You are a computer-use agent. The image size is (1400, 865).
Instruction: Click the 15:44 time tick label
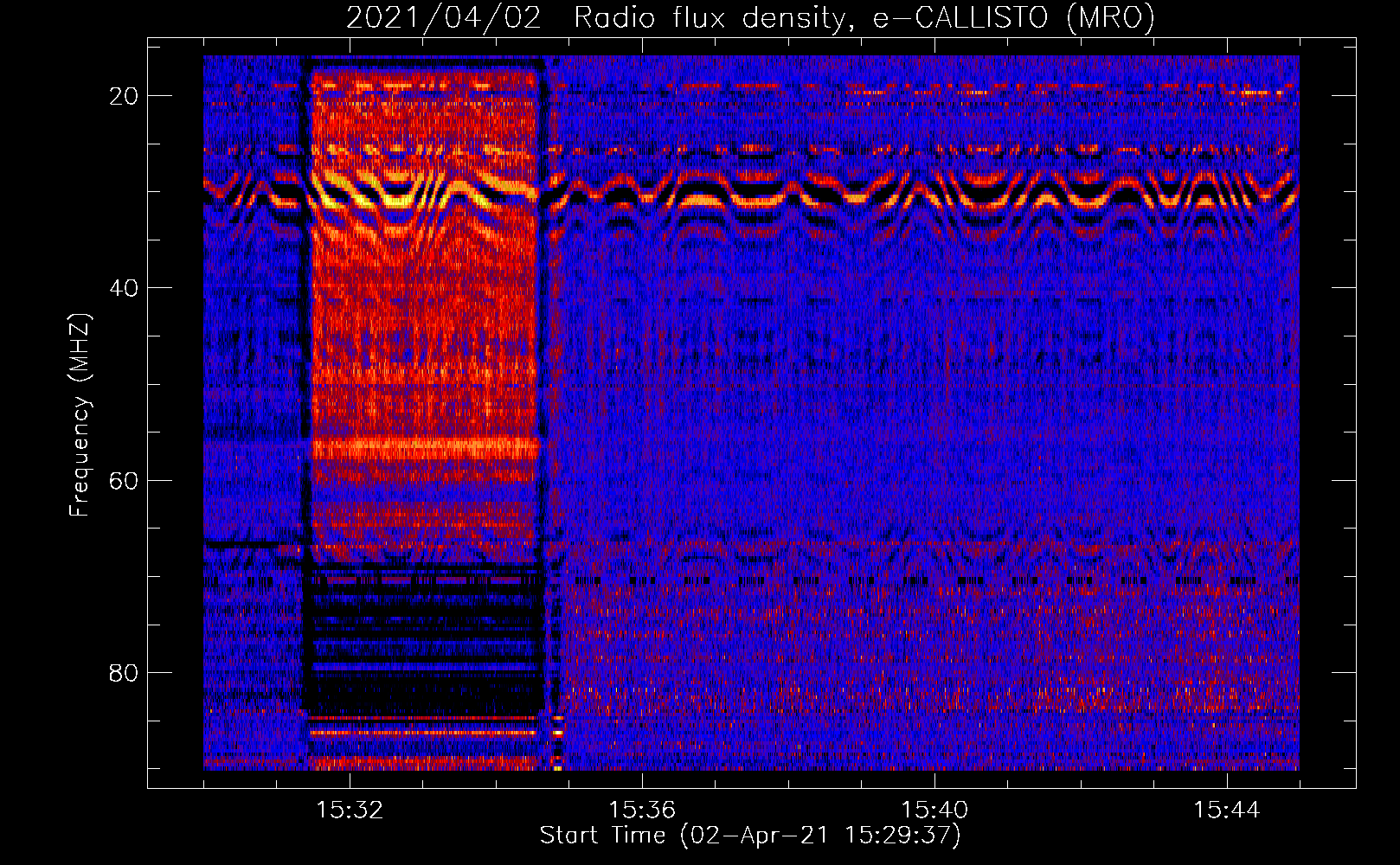[1227, 811]
